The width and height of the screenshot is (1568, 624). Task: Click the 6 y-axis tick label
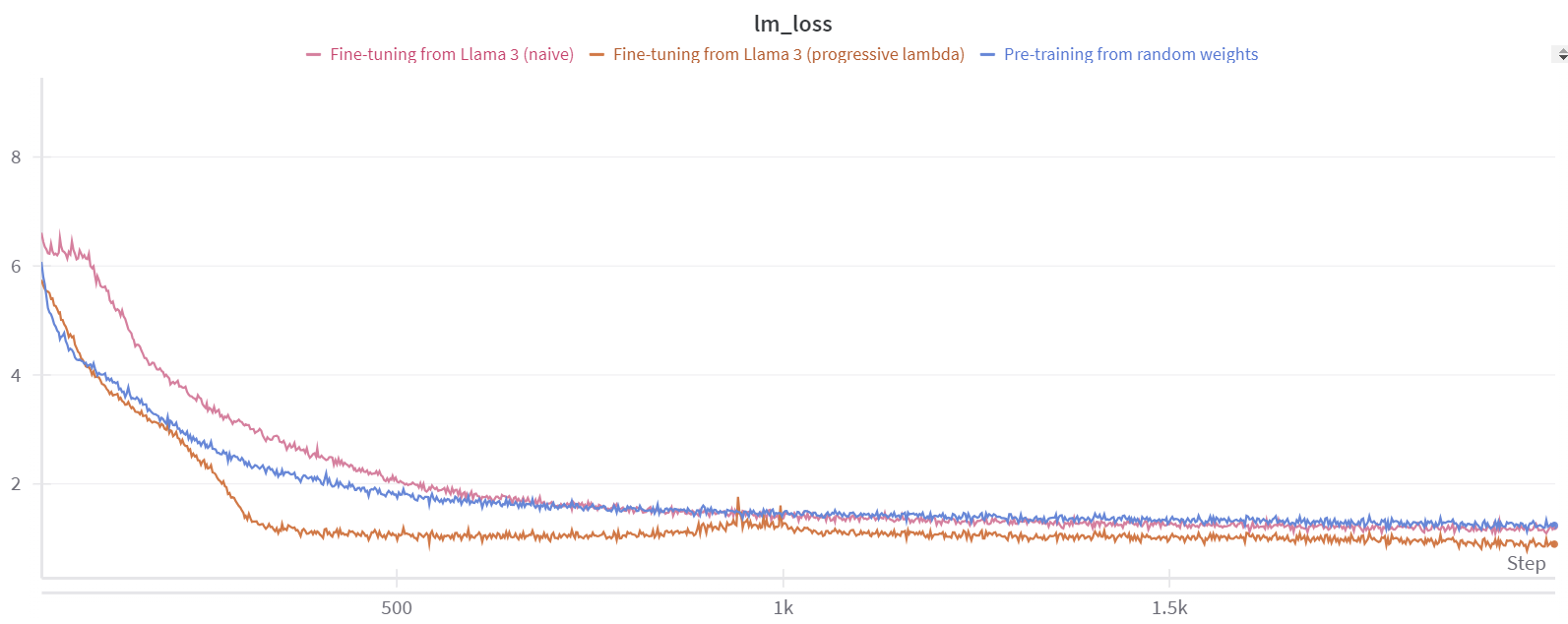[16, 267]
